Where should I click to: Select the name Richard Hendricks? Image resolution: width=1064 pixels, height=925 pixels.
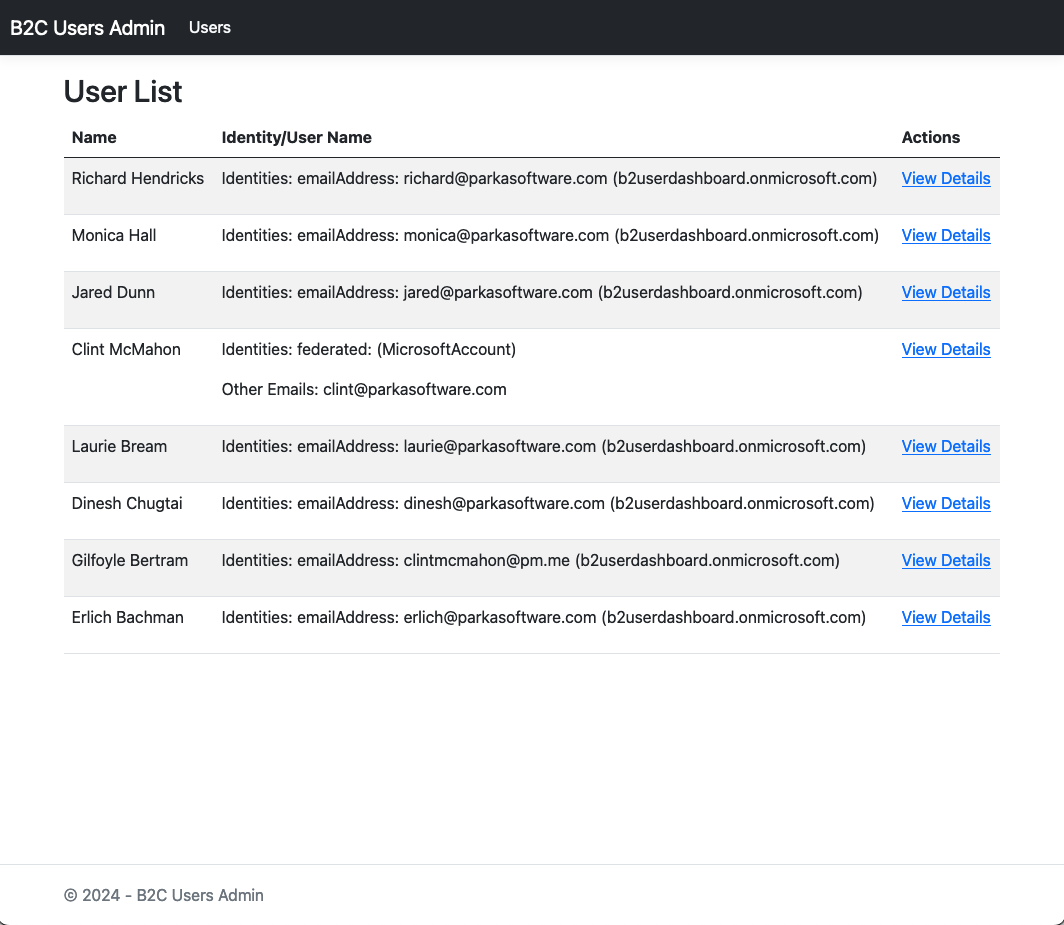tap(138, 178)
